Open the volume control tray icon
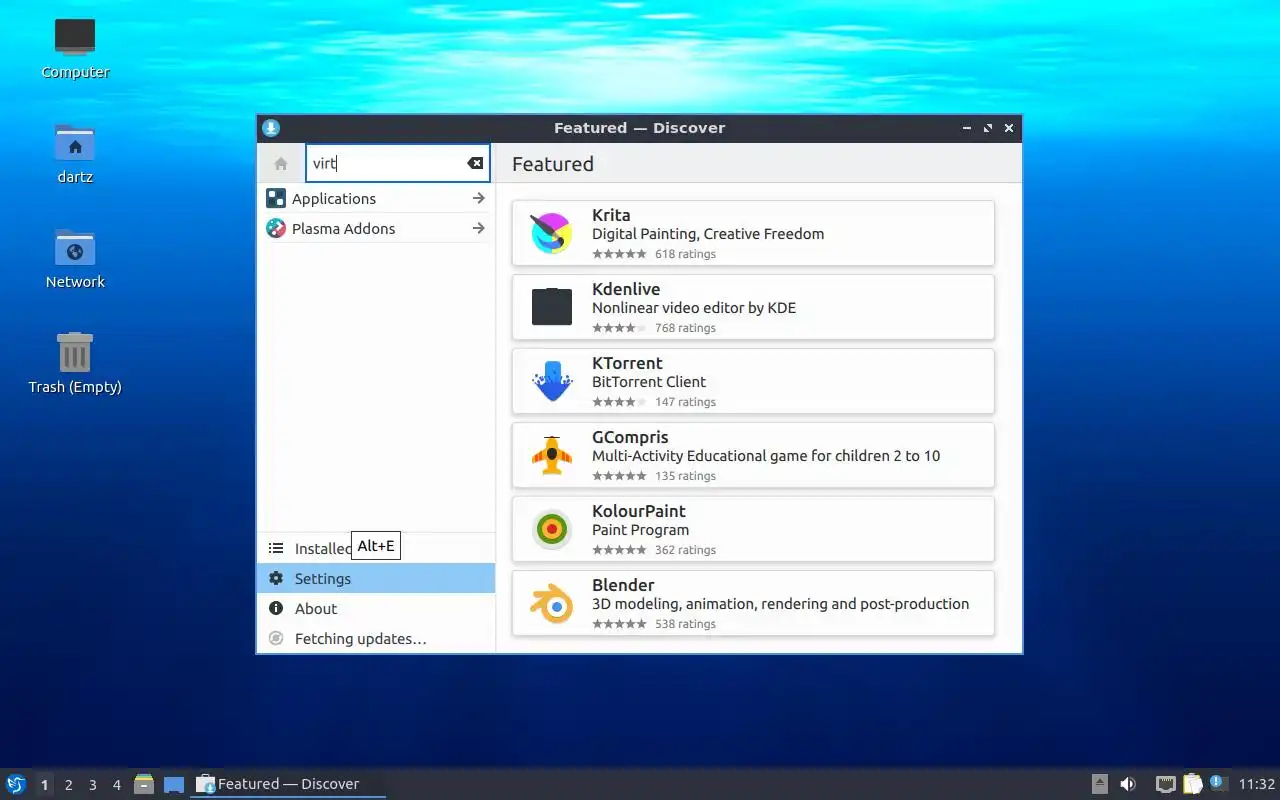Image resolution: width=1280 pixels, height=800 pixels. pyautogui.click(x=1128, y=784)
